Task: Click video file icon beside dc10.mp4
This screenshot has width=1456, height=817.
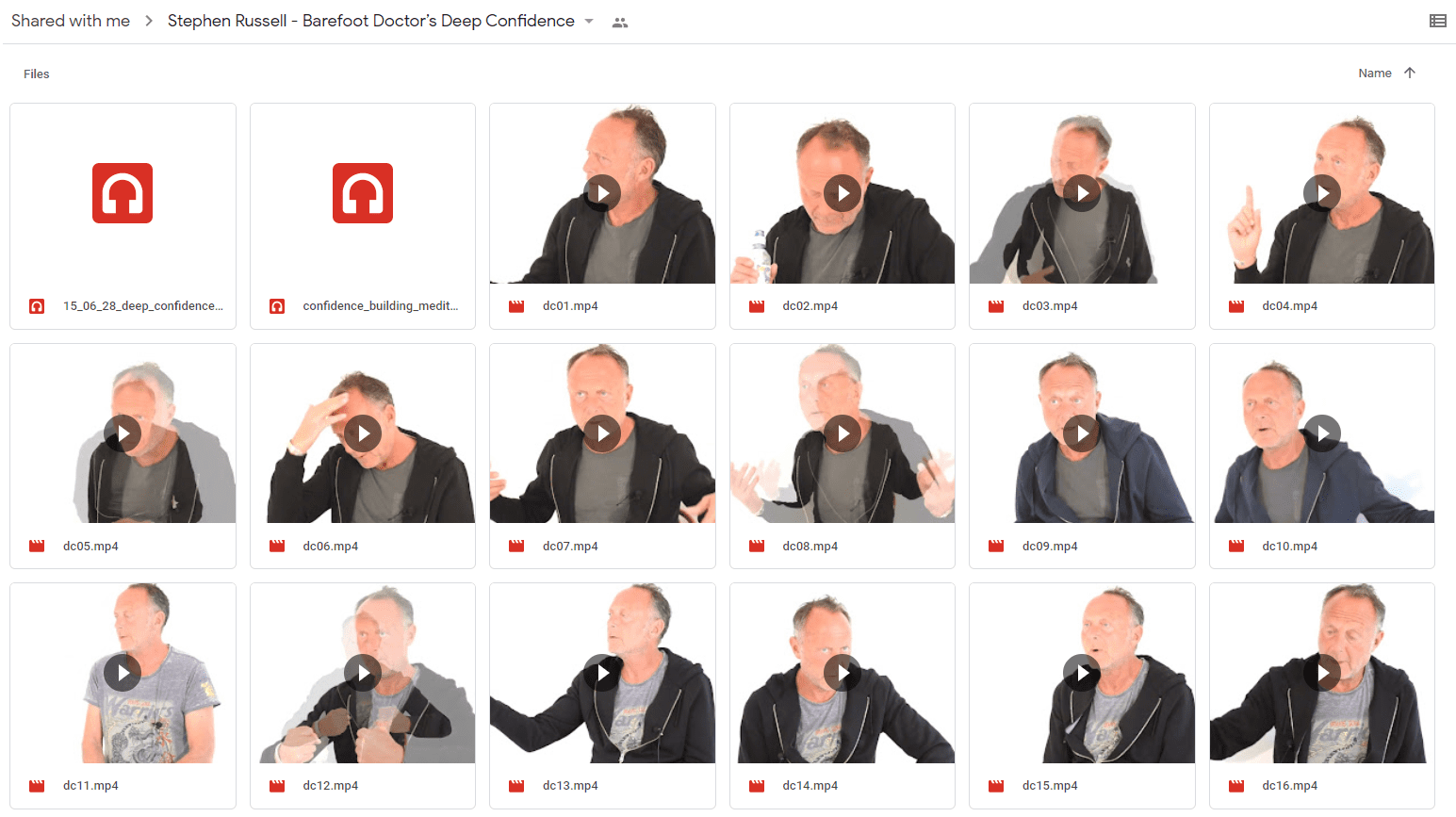Action: coord(1236,546)
